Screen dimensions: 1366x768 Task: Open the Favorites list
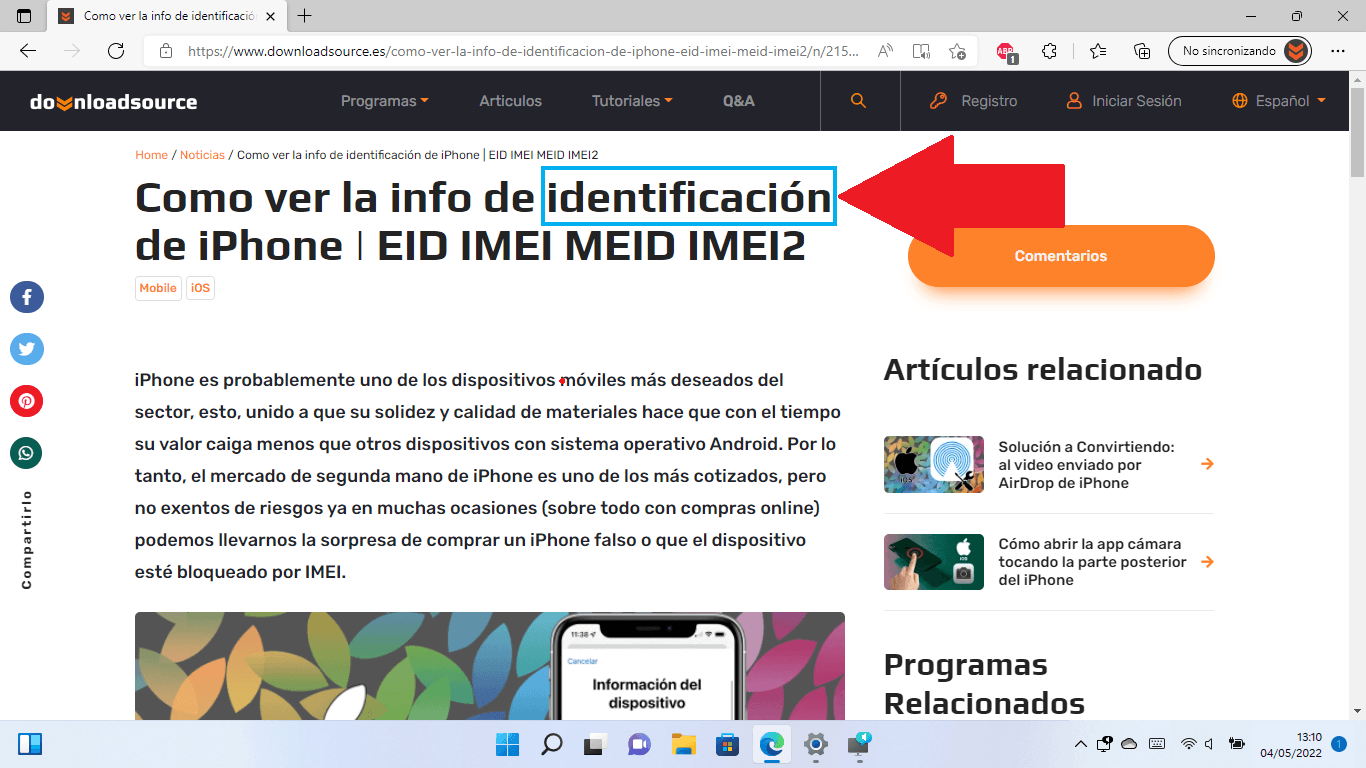click(x=1098, y=51)
